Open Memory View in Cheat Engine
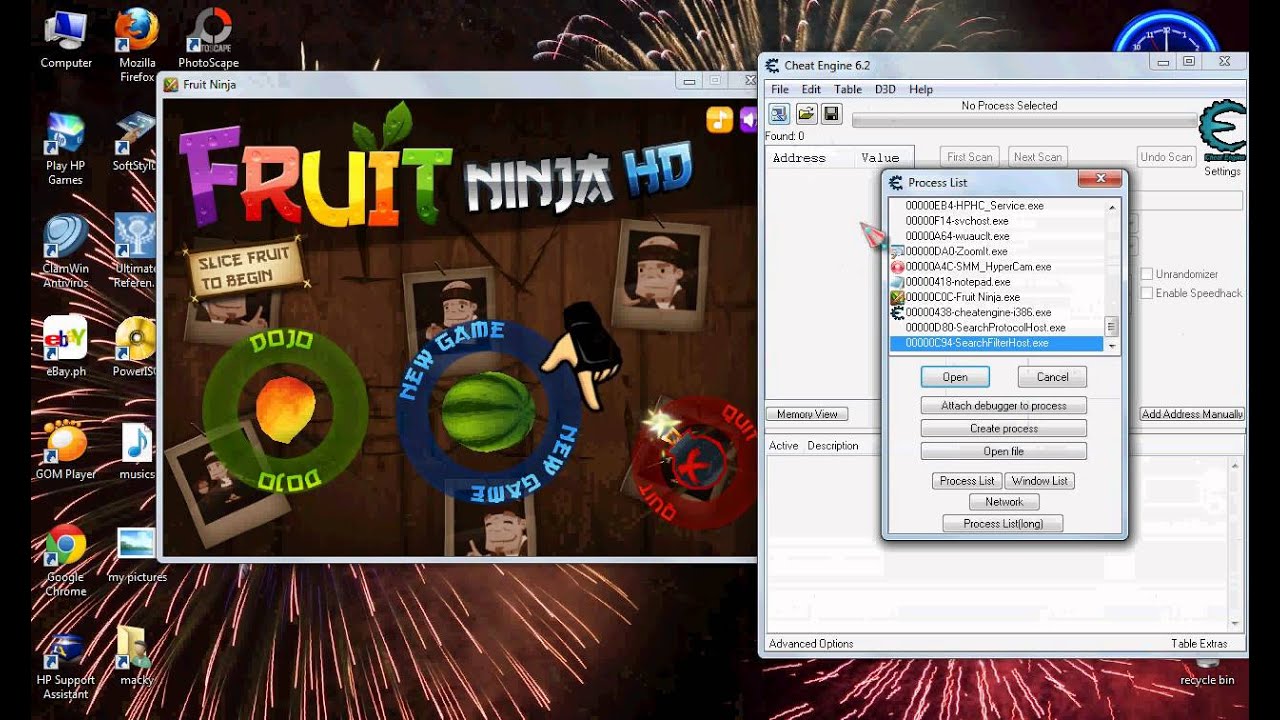This screenshot has height=720, width=1280. coord(807,414)
